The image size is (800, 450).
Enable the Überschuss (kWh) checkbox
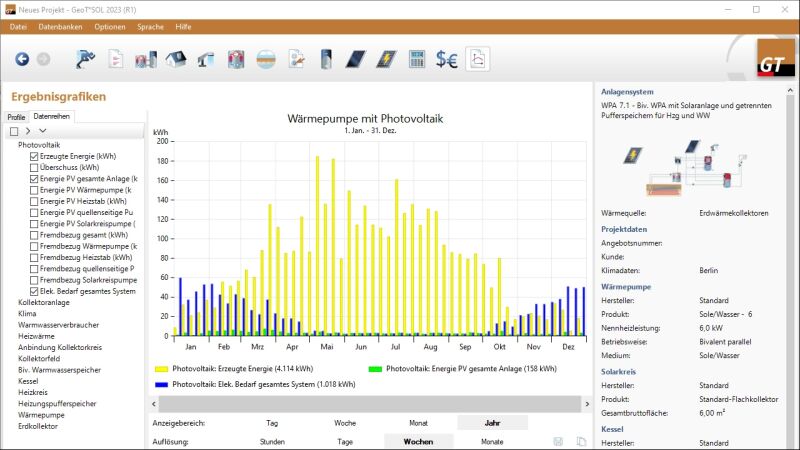coord(35,168)
